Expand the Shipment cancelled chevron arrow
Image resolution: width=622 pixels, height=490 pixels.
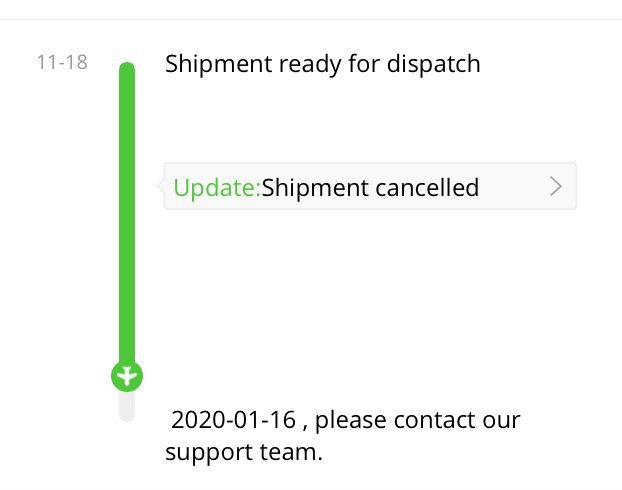pos(556,187)
